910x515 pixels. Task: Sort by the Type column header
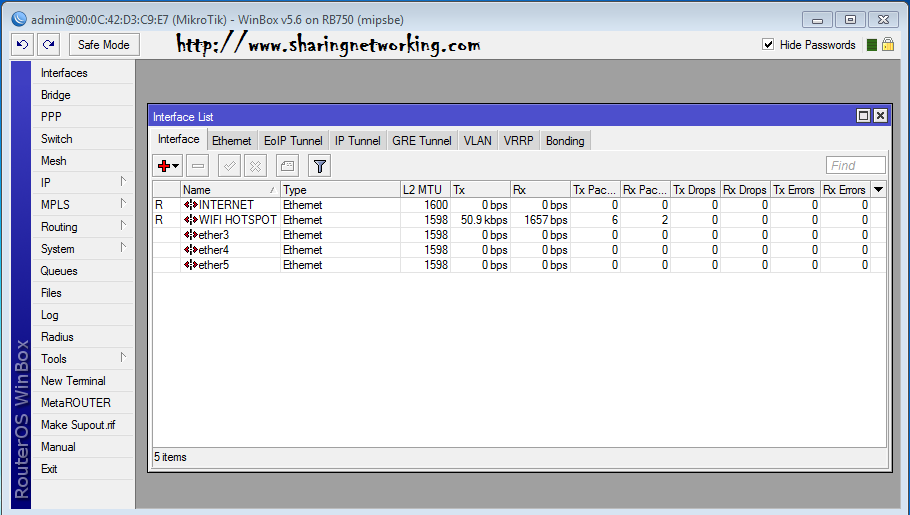(x=340, y=190)
